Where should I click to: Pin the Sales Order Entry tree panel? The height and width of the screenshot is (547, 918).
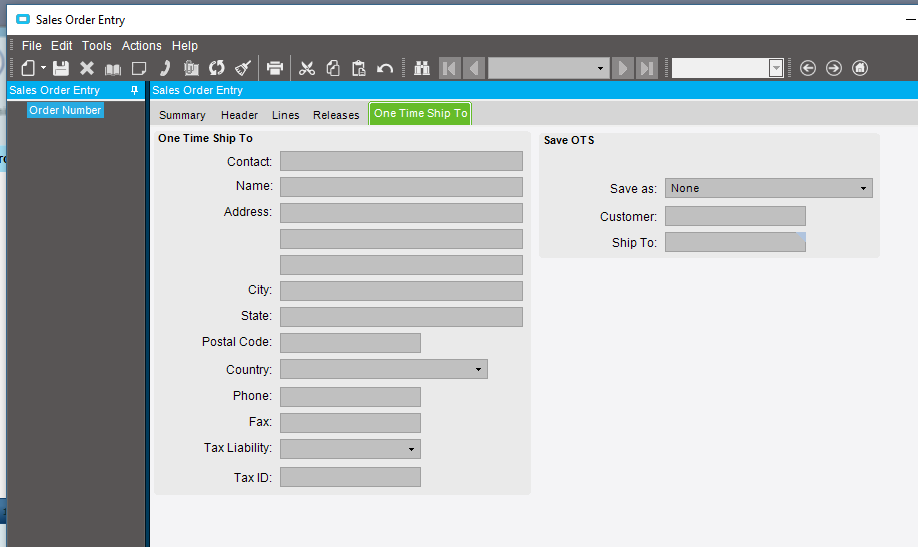[134, 90]
